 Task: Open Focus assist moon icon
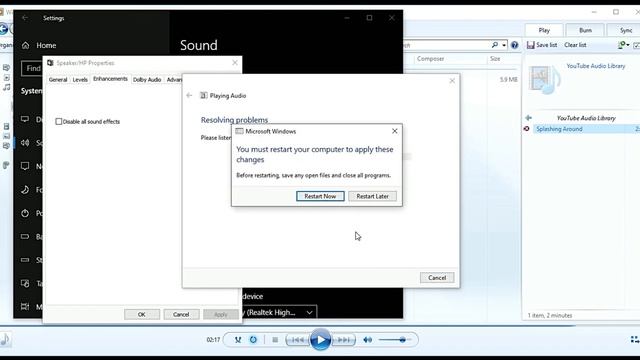25,189
